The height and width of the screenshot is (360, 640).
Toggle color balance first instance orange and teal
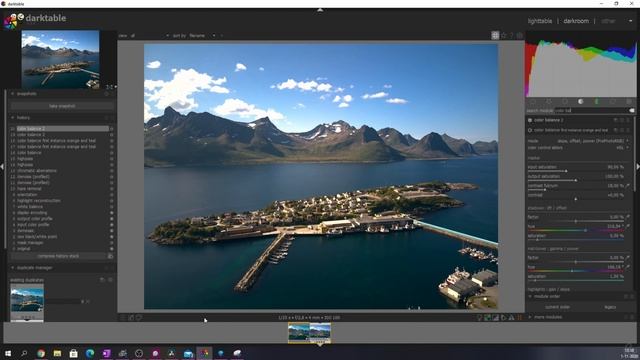tap(530, 130)
